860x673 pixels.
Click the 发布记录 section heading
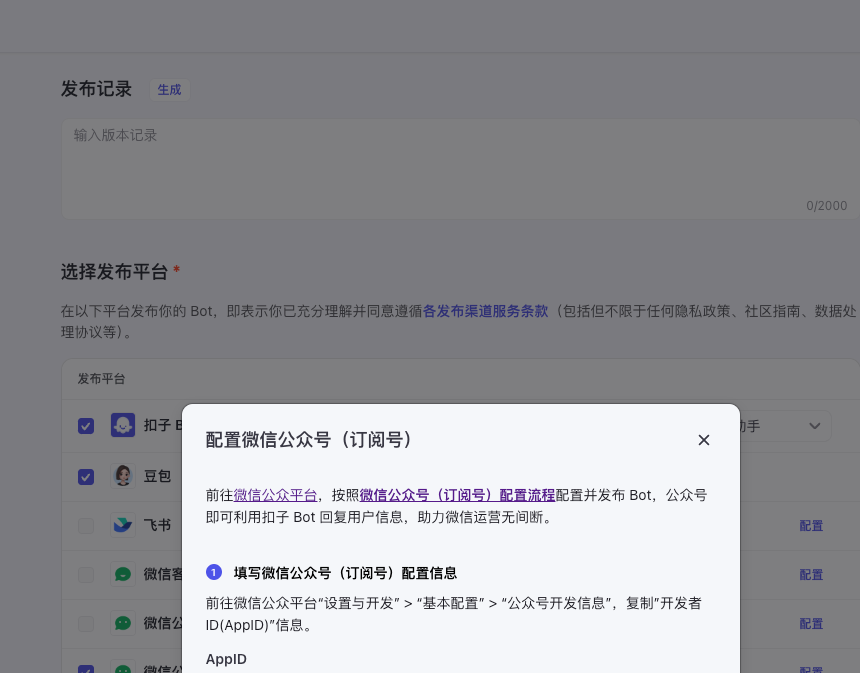tap(97, 89)
